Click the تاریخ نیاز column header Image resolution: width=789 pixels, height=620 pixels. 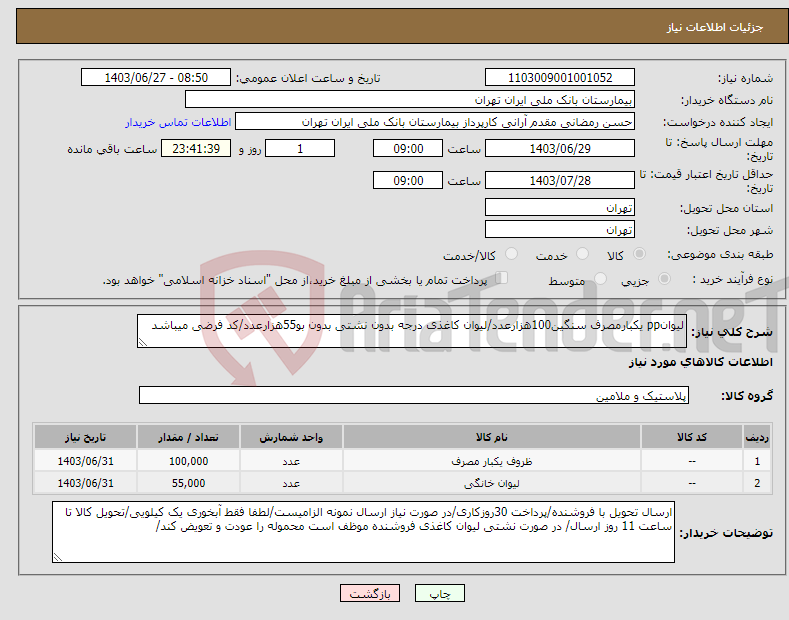click(x=85, y=437)
